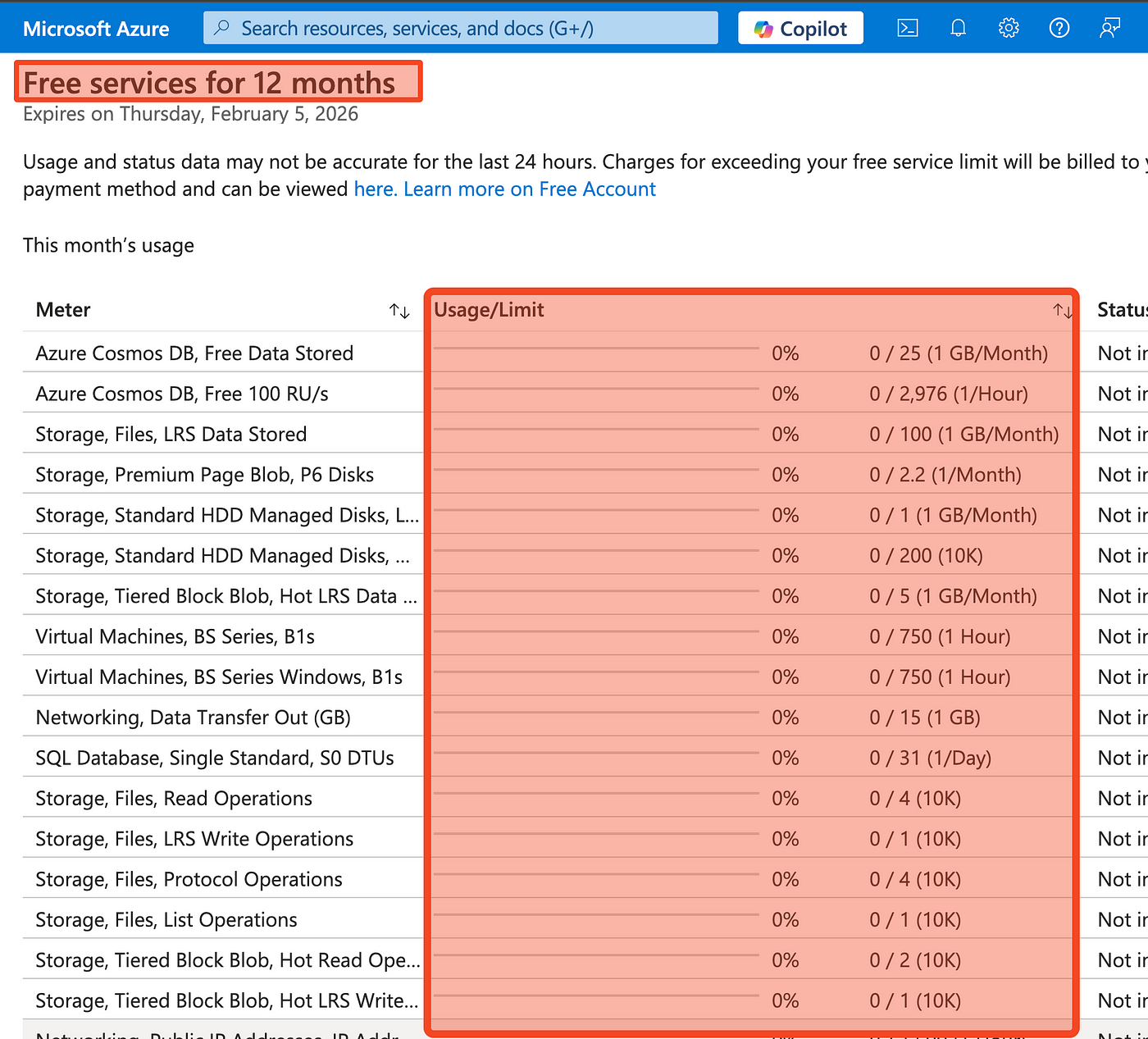Click the 0% value in SQL Database row
1148x1039 pixels.
pos(785,758)
